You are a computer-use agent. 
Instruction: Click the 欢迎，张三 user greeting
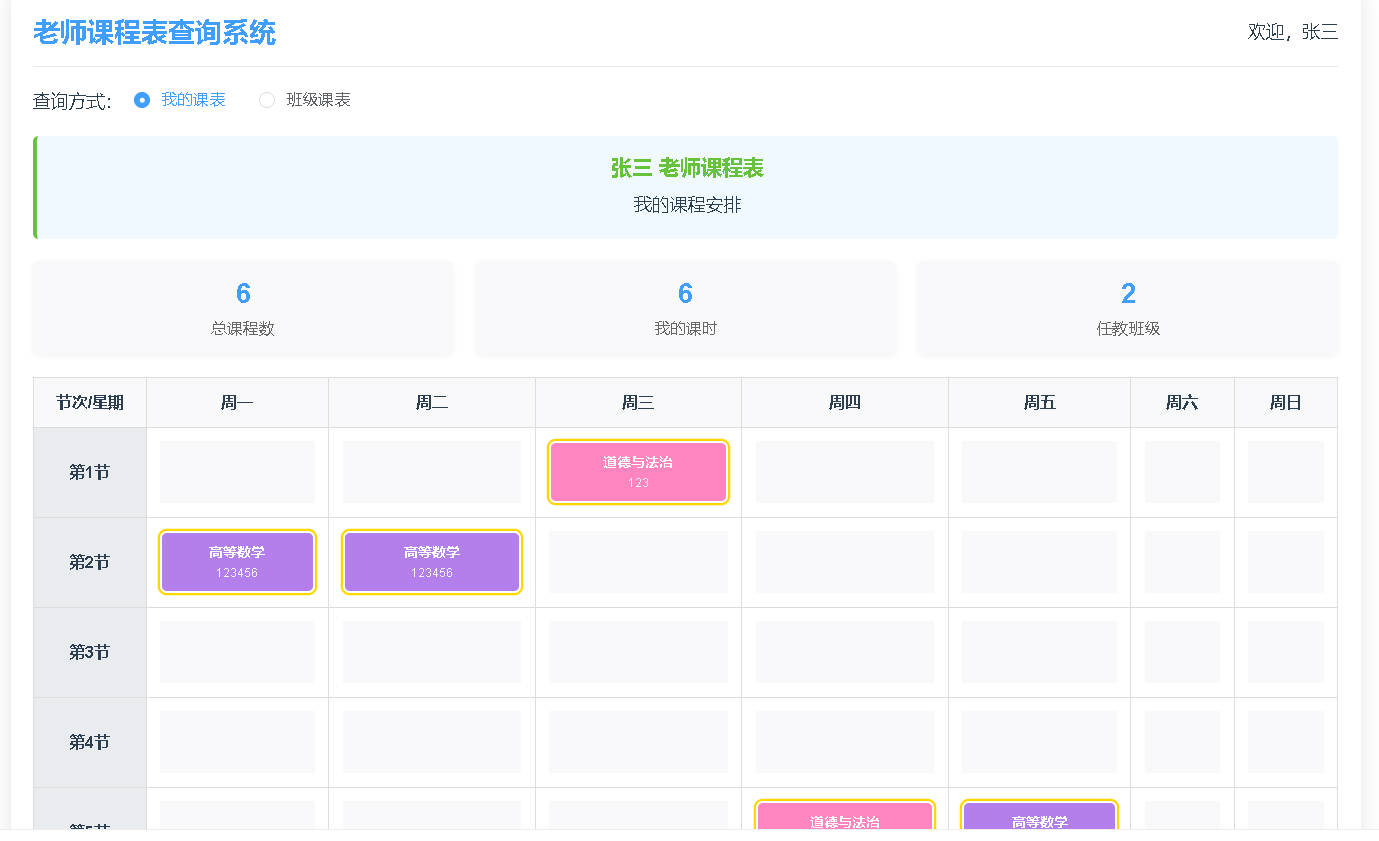(x=1292, y=32)
